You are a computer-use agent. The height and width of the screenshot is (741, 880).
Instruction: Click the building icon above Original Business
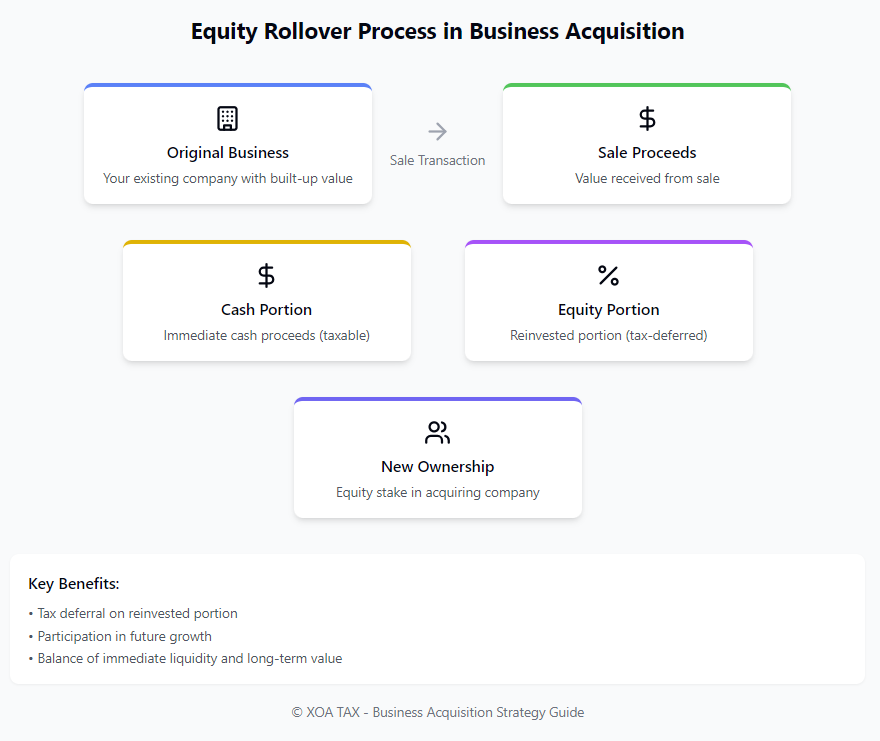[x=228, y=118]
